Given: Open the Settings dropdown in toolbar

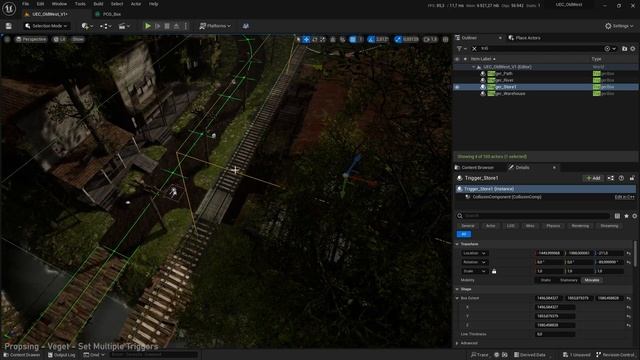Looking at the screenshot, I should tap(619, 26).
